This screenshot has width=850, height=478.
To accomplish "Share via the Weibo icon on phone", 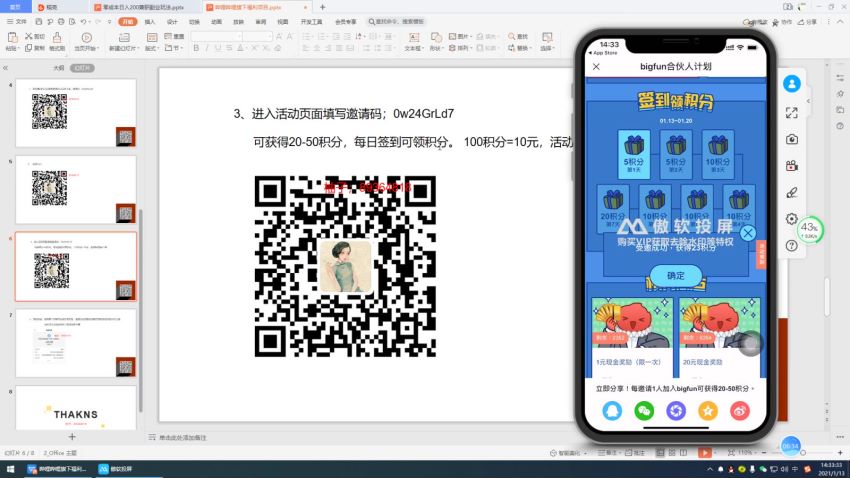I will tap(739, 411).
